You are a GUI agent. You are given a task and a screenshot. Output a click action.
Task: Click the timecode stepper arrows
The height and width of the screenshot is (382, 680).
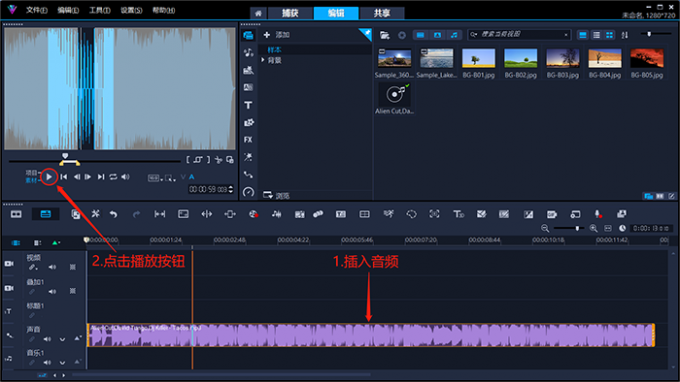click(x=231, y=189)
